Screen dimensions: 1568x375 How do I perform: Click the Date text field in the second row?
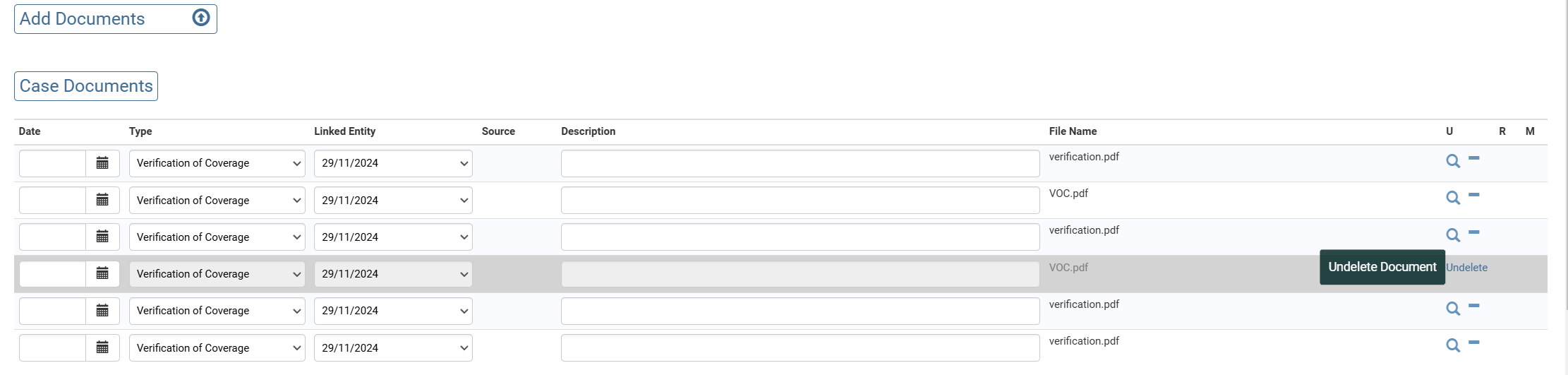(x=53, y=201)
